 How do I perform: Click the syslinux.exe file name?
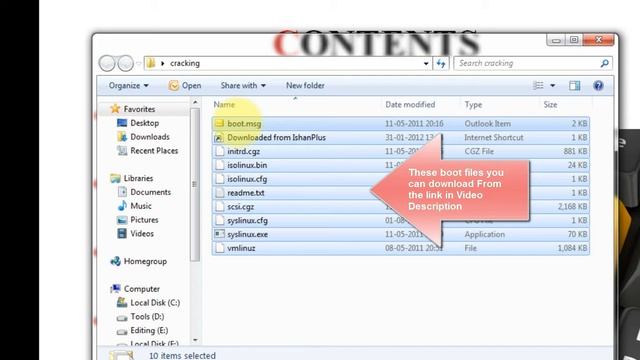(247, 234)
